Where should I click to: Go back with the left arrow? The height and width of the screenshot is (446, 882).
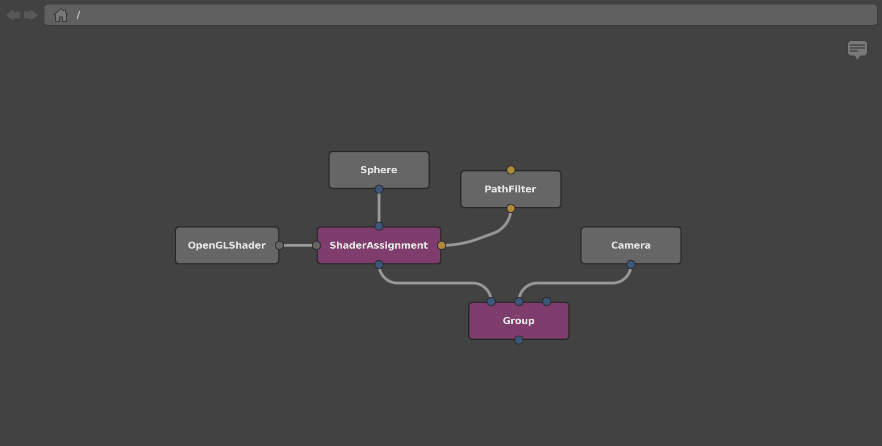[x=13, y=15]
